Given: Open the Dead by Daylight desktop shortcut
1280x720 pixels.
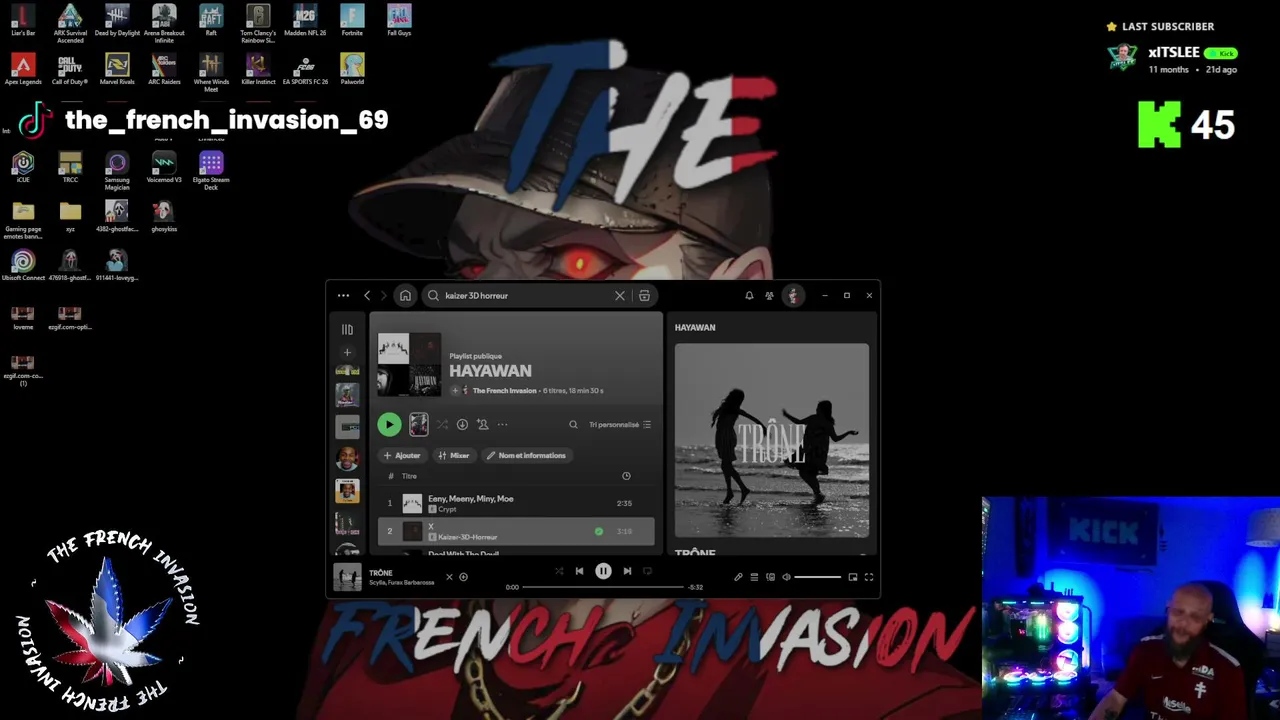Looking at the screenshot, I should click(117, 20).
